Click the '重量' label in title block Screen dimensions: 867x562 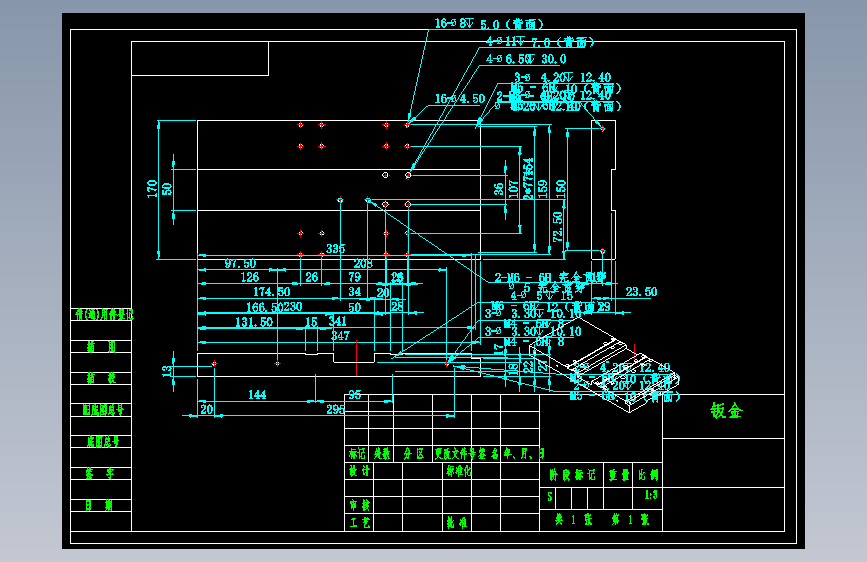pos(619,475)
